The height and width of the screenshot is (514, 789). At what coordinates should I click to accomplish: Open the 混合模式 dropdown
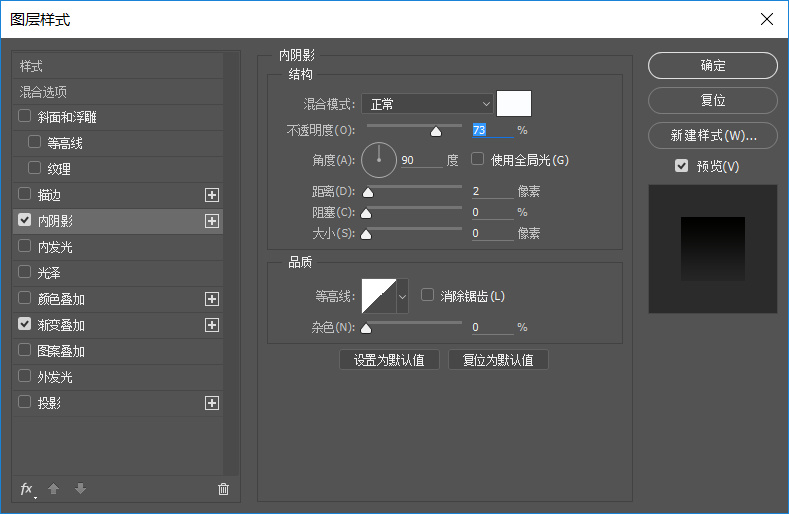pos(427,104)
